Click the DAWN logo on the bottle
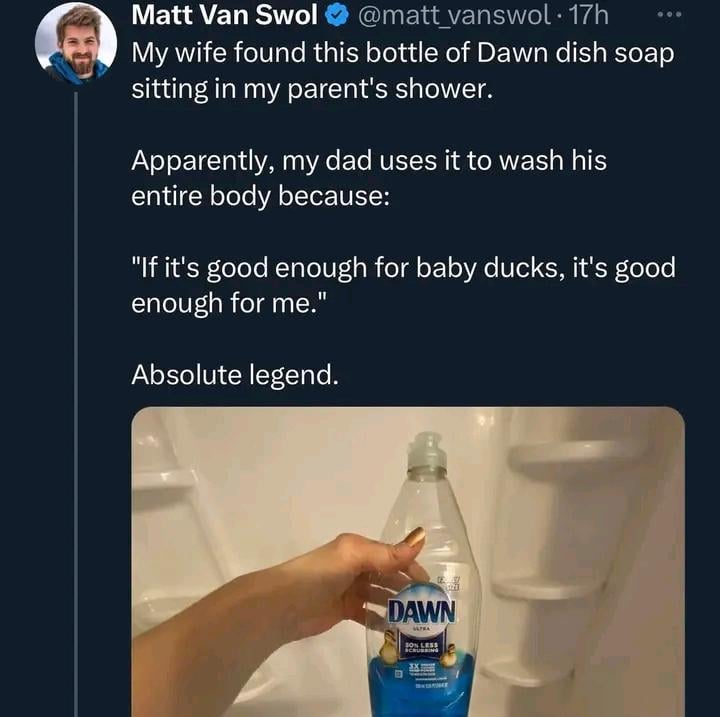The width and height of the screenshot is (720, 717). point(422,610)
